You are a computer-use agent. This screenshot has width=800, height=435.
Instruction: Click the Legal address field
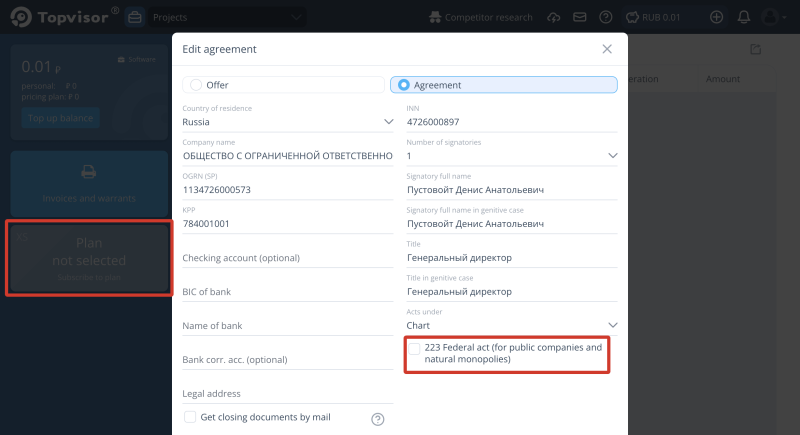(288, 393)
